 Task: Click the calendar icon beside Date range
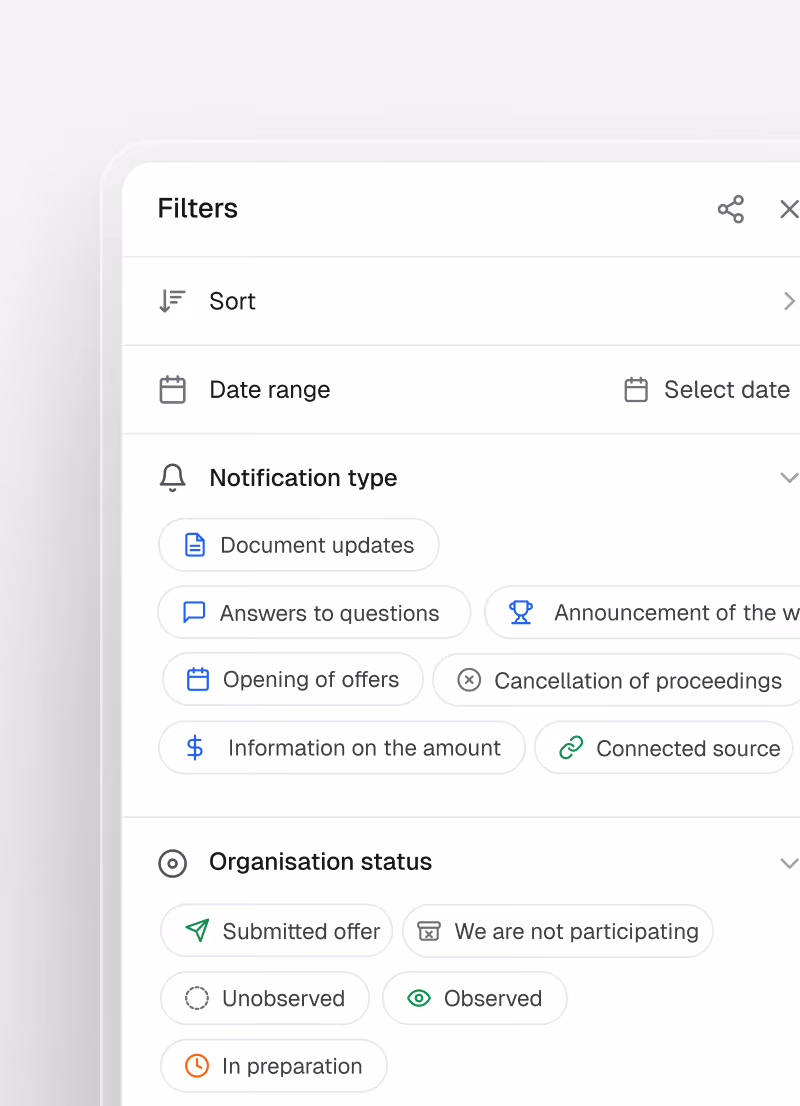pyautogui.click(x=172, y=389)
